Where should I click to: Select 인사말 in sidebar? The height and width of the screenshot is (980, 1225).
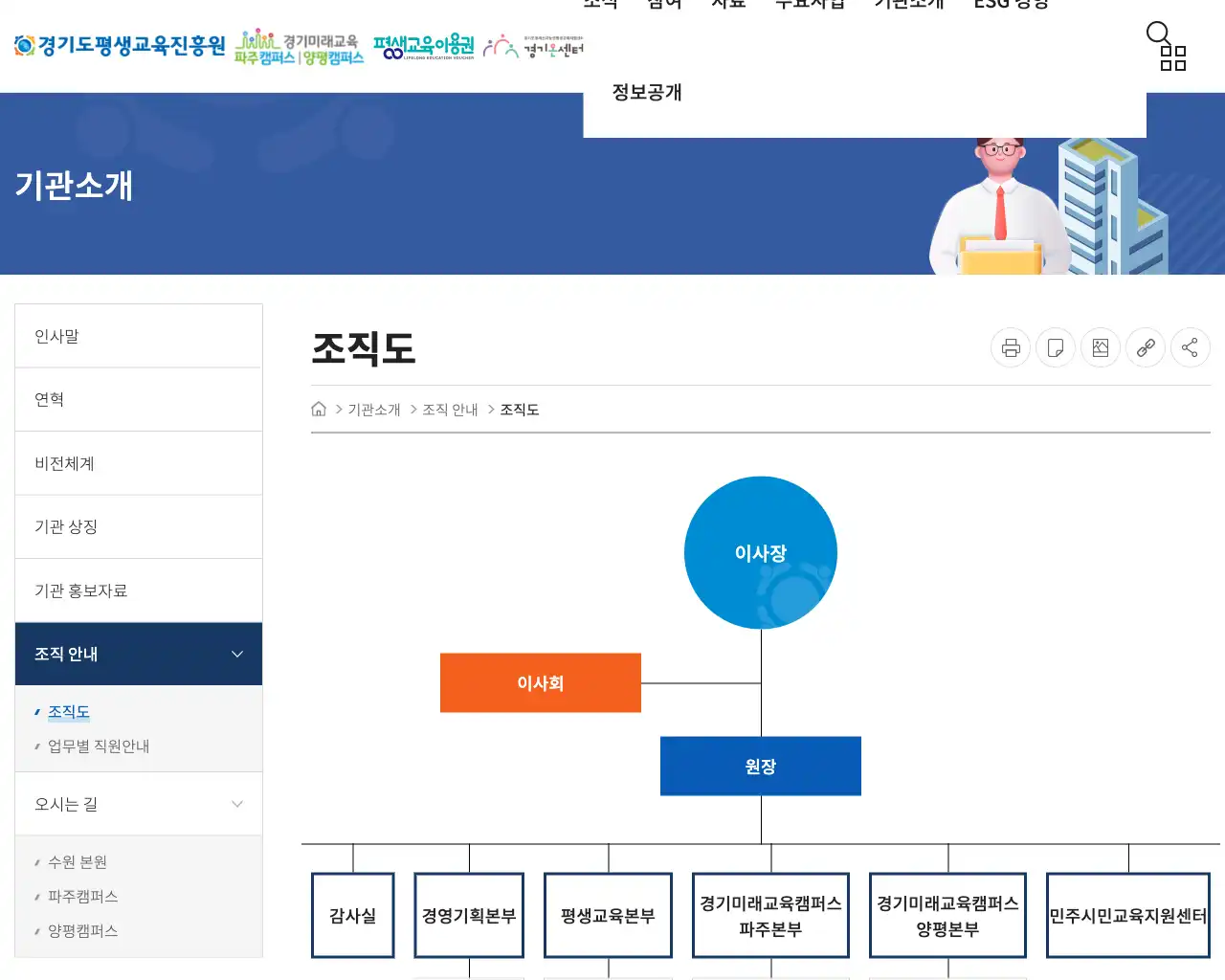tap(139, 336)
